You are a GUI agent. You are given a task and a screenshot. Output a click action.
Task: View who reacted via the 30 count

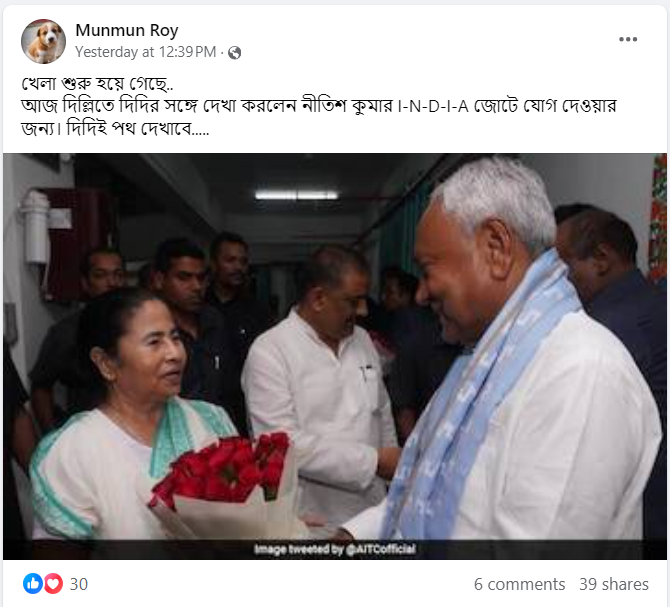point(79,584)
